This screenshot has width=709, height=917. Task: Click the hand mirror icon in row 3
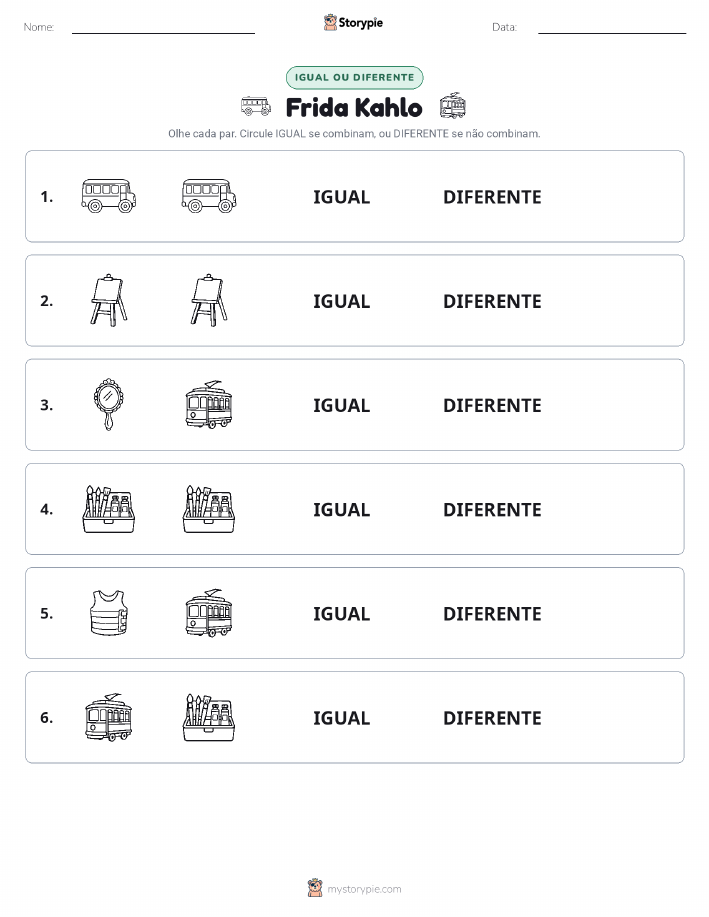click(x=109, y=404)
